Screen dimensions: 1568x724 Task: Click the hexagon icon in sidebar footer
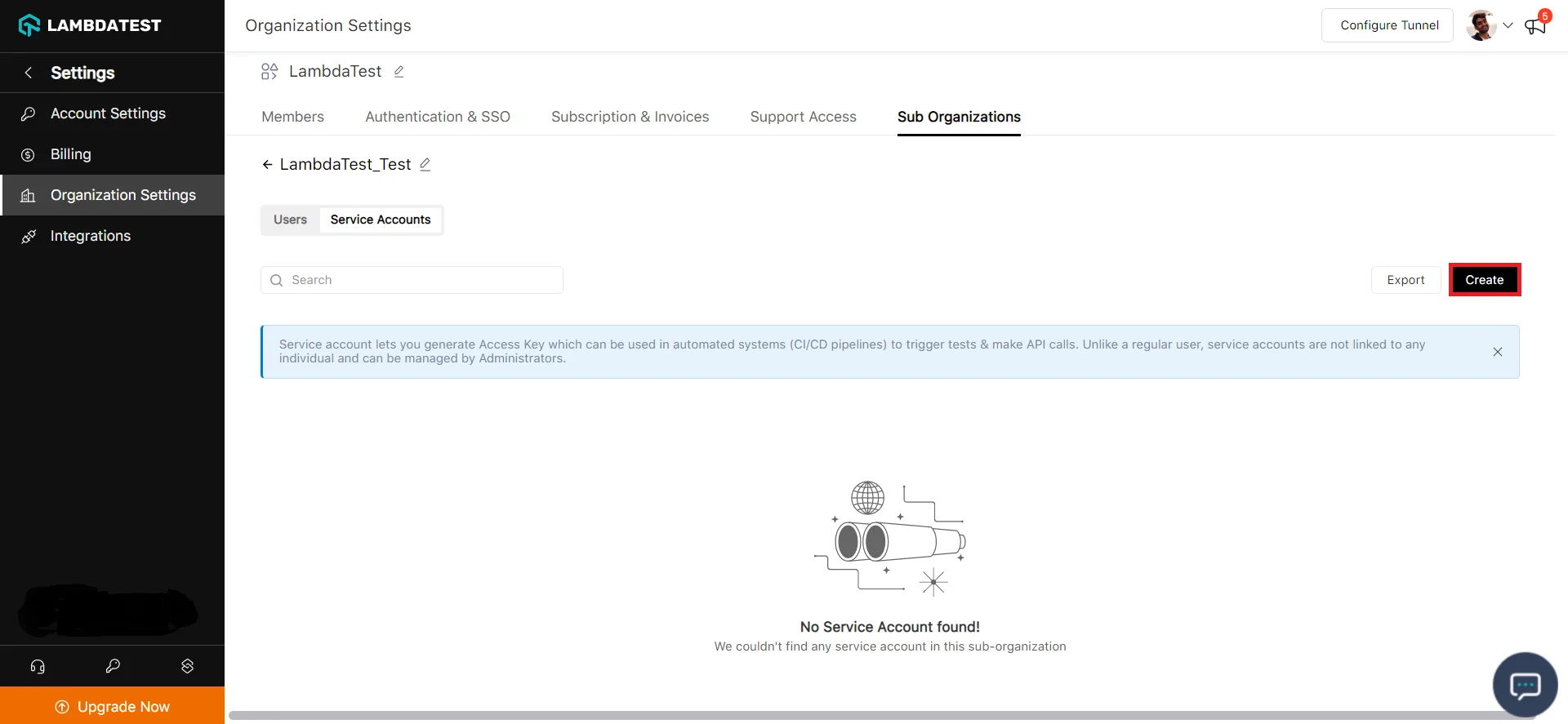[187, 666]
